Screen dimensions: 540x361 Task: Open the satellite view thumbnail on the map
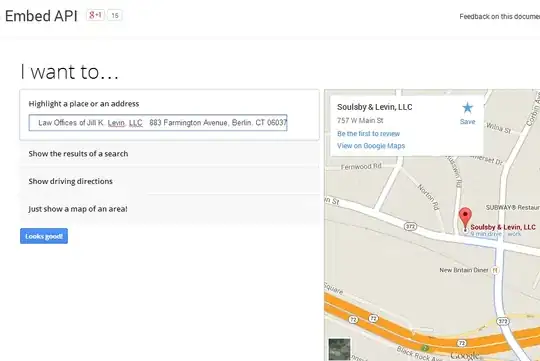coord(339,349)
